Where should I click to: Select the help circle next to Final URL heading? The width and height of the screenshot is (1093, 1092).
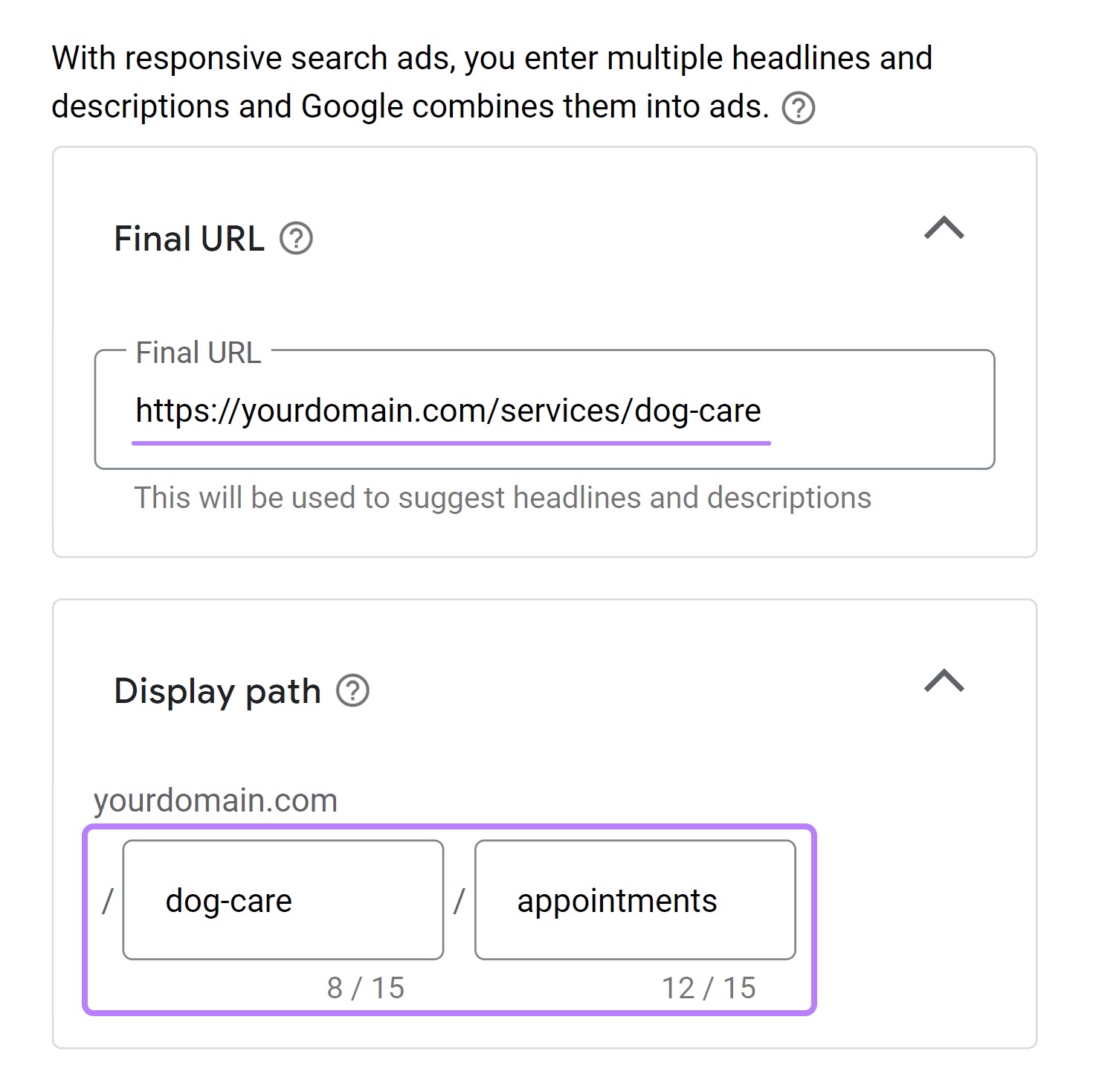click(295, 239)
